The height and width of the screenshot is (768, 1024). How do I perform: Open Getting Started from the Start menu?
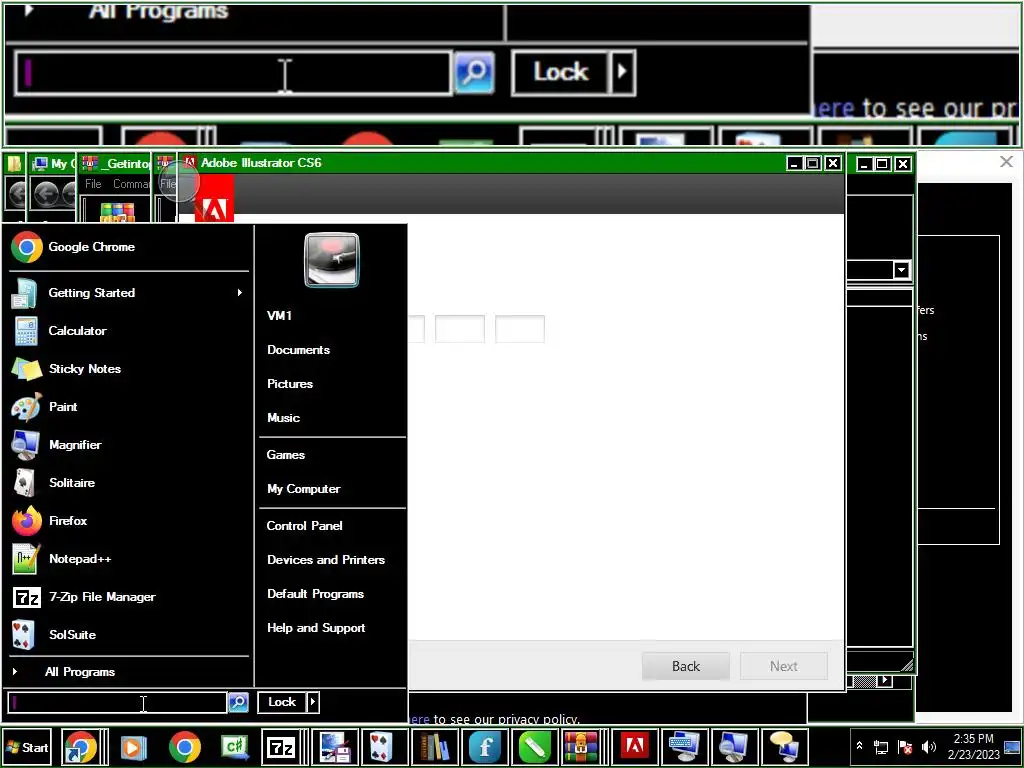(129, 293)
